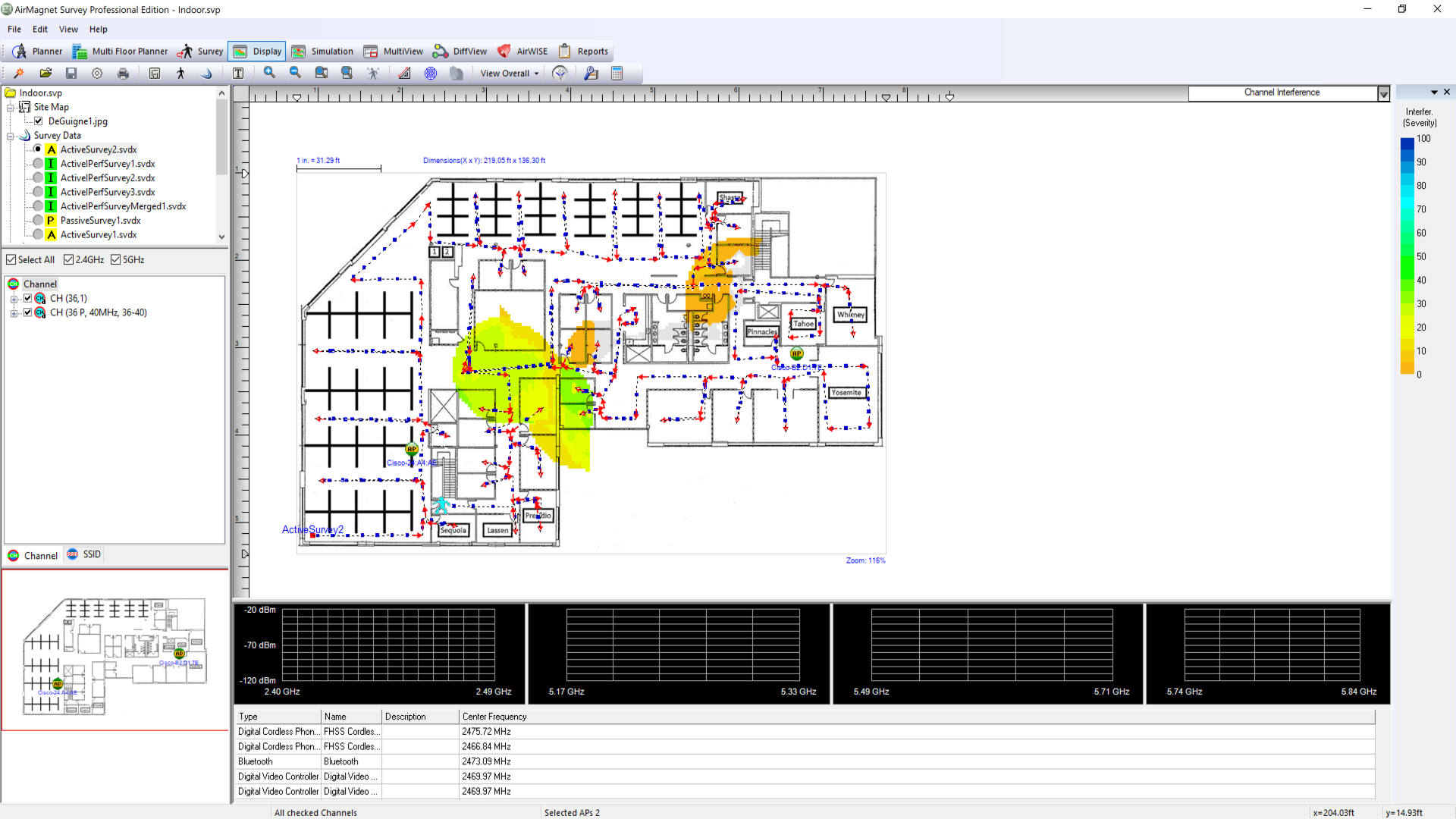The image size is (1456, 819).
Task: Open the Channel Interference dropdown arrow
Action: click(x=1383, y=93)
